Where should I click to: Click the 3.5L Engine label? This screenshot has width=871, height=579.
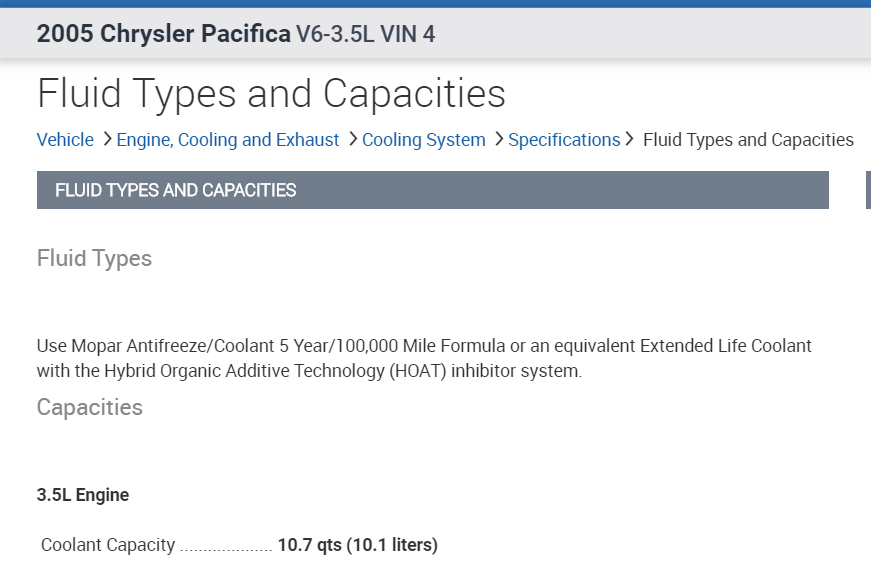pyautogui.click(x=83, y=495)
